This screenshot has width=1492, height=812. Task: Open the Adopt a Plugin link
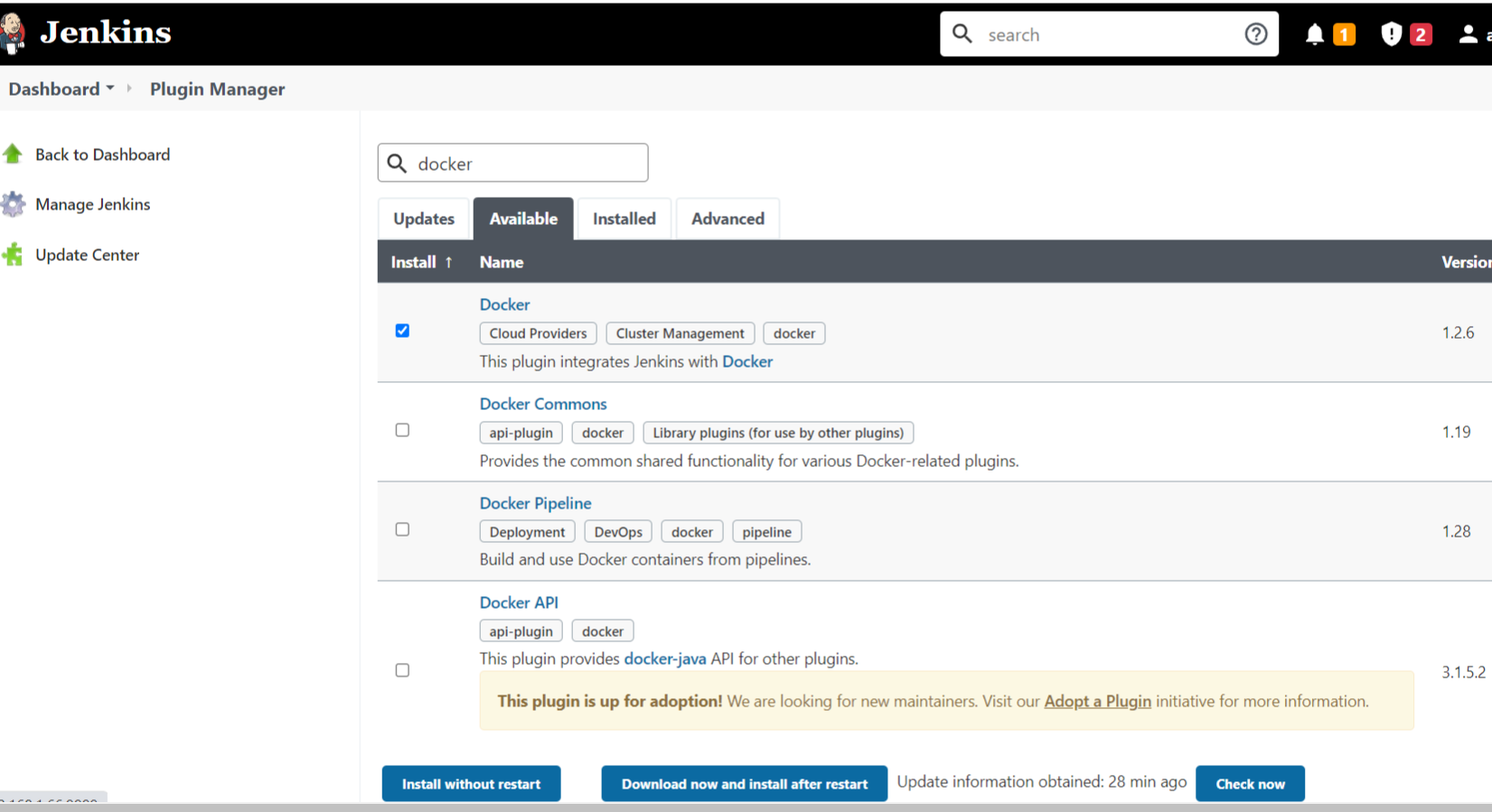pyautogui.click(x=1097, y=701)
